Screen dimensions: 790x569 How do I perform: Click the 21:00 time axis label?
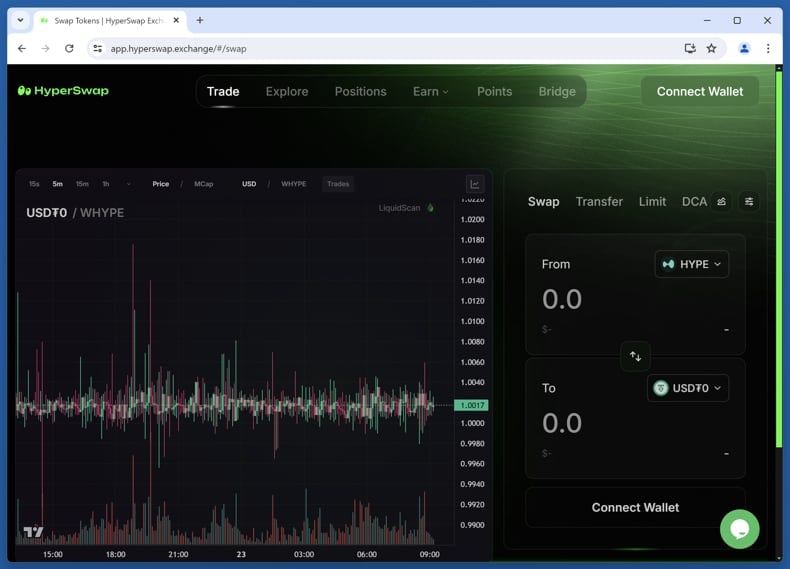[x=178, y=554]
